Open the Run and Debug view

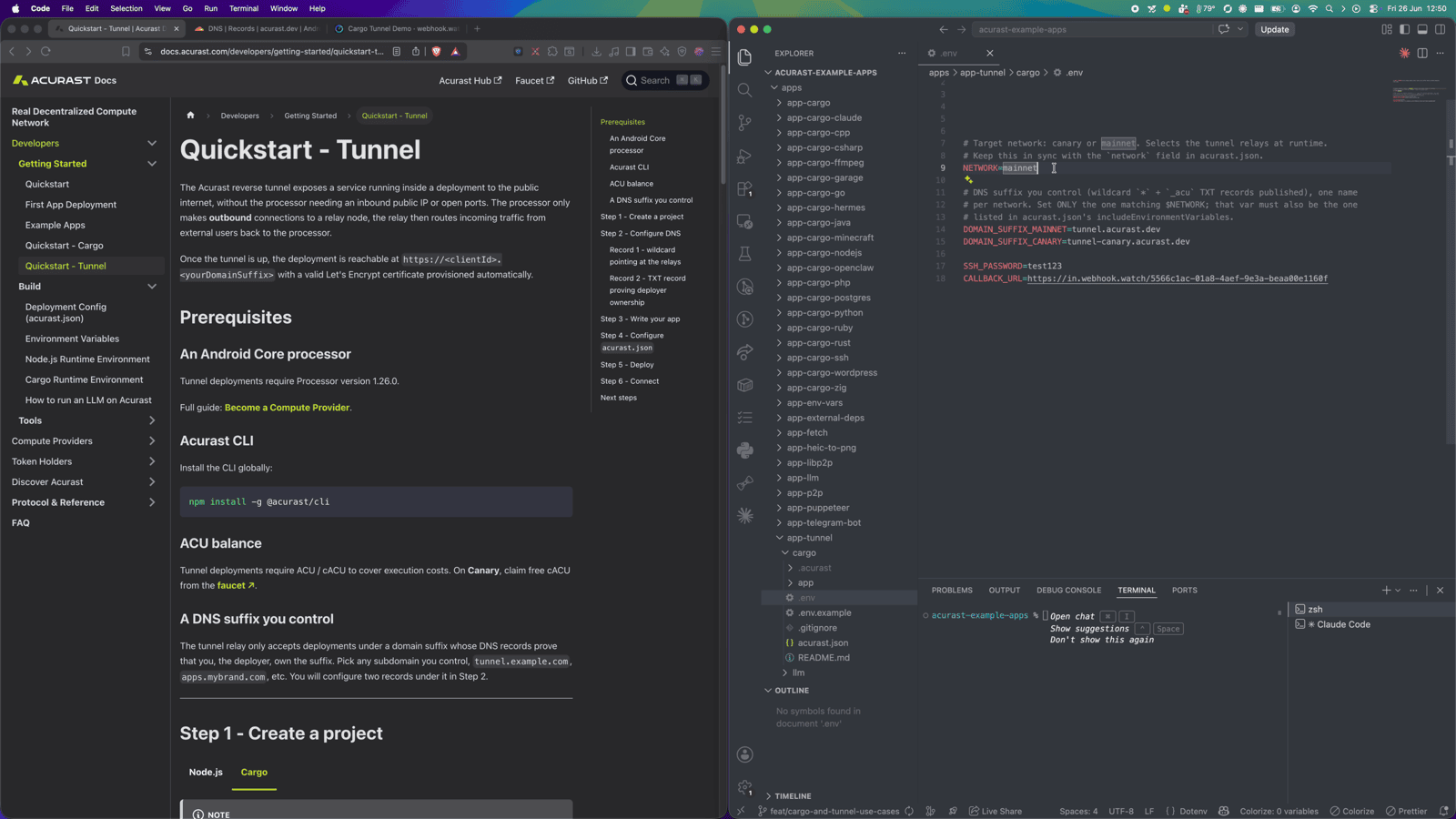click(744, 156)
